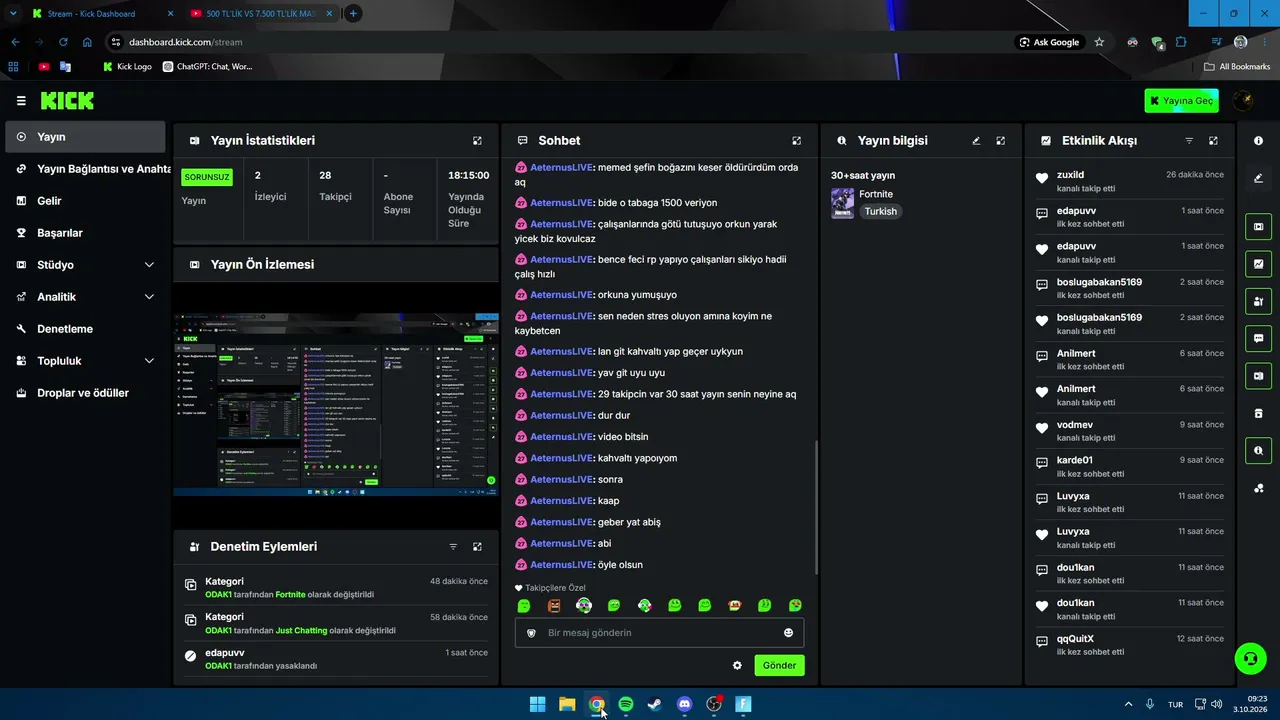This screenshot has width=1280, height=720.
Task: Open the emoji picker in chat input
Action: pos(788,633)
